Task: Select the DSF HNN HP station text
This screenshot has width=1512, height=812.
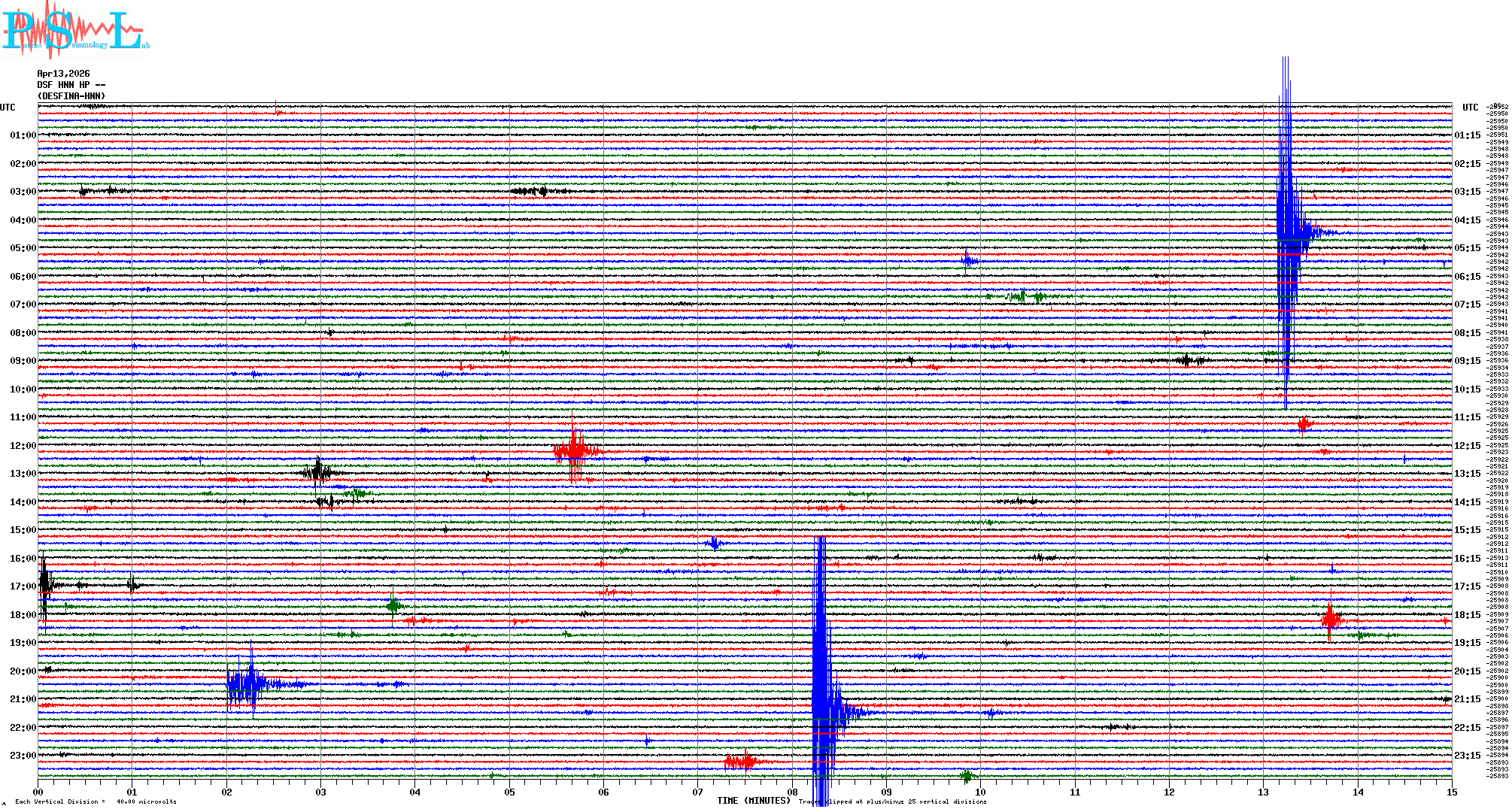Action: tap(68, 85)
